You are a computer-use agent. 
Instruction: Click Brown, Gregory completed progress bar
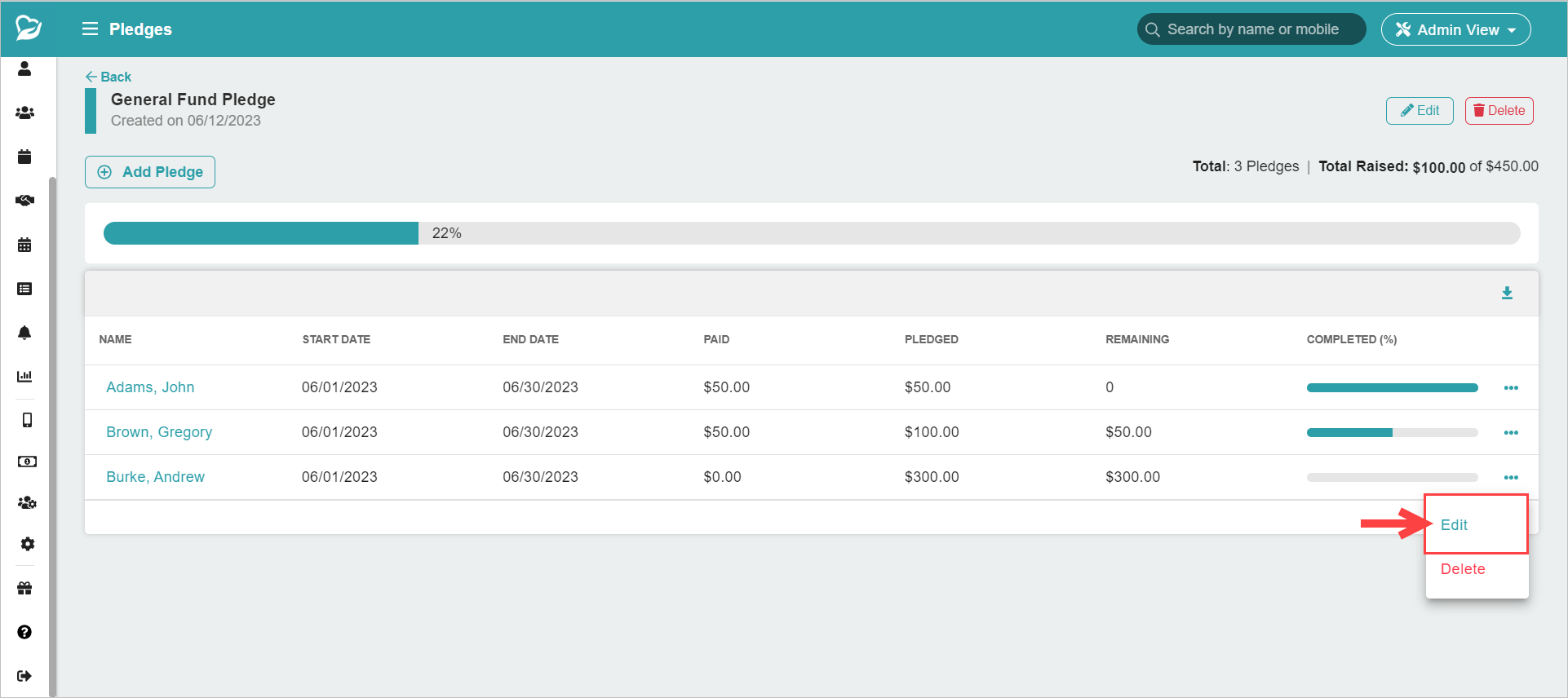point(1392,432)
